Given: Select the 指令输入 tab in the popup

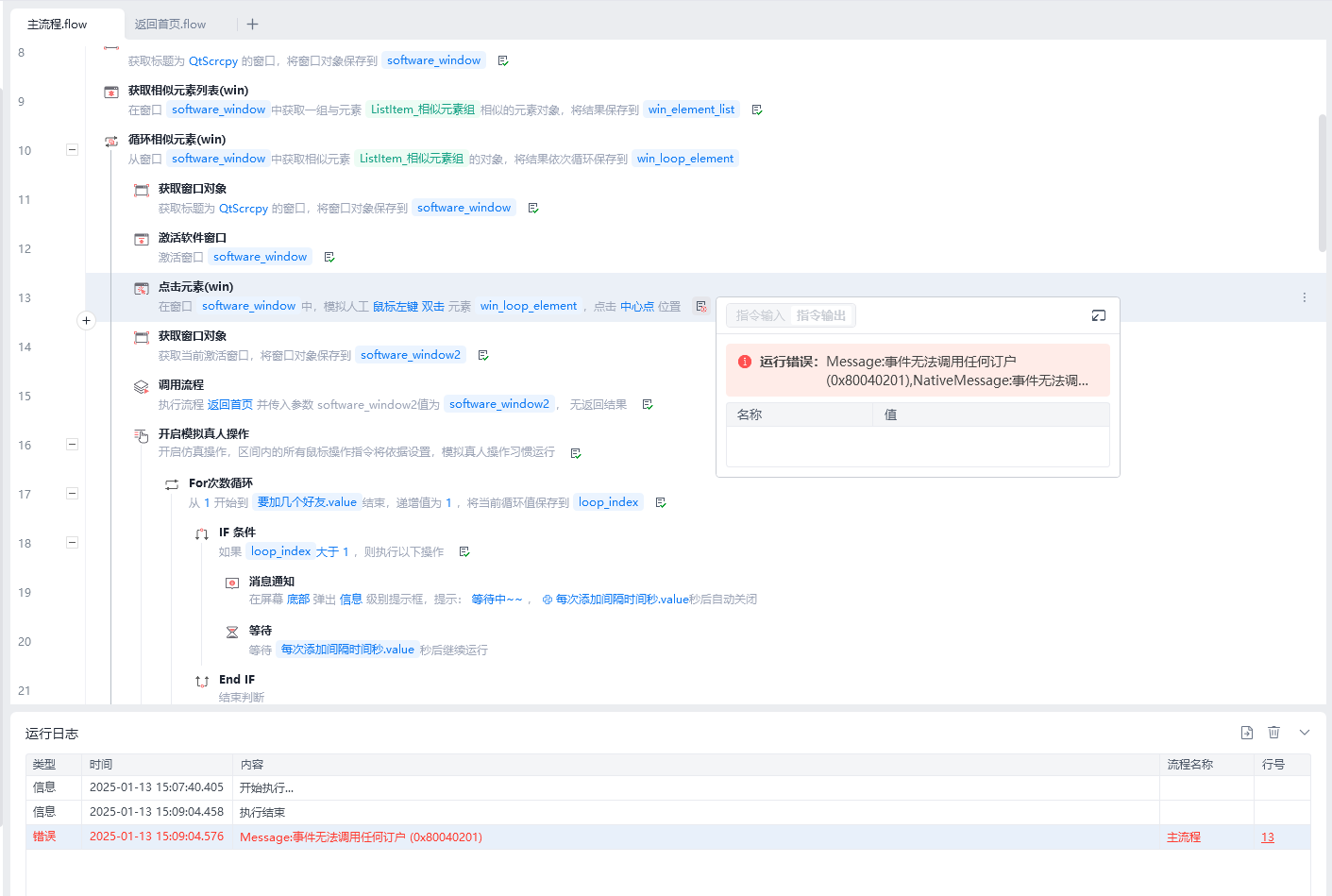Looking at the screenshot, I should click(x=760, y=315).
